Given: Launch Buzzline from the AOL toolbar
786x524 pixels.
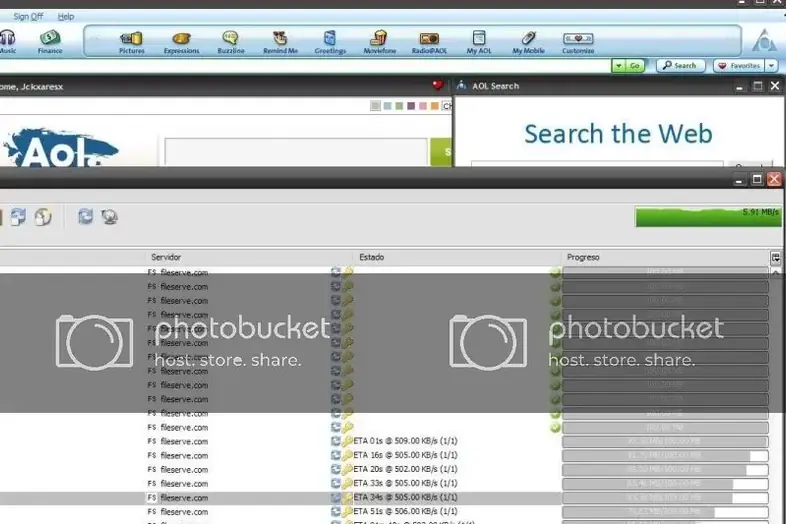Looking at the screenshot, I should [x=231, y=42].
